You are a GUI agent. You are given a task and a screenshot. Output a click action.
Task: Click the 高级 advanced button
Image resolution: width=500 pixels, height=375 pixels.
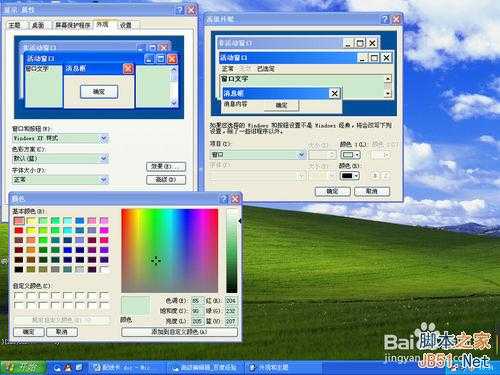pyautogui.click(x=166, y=180)
